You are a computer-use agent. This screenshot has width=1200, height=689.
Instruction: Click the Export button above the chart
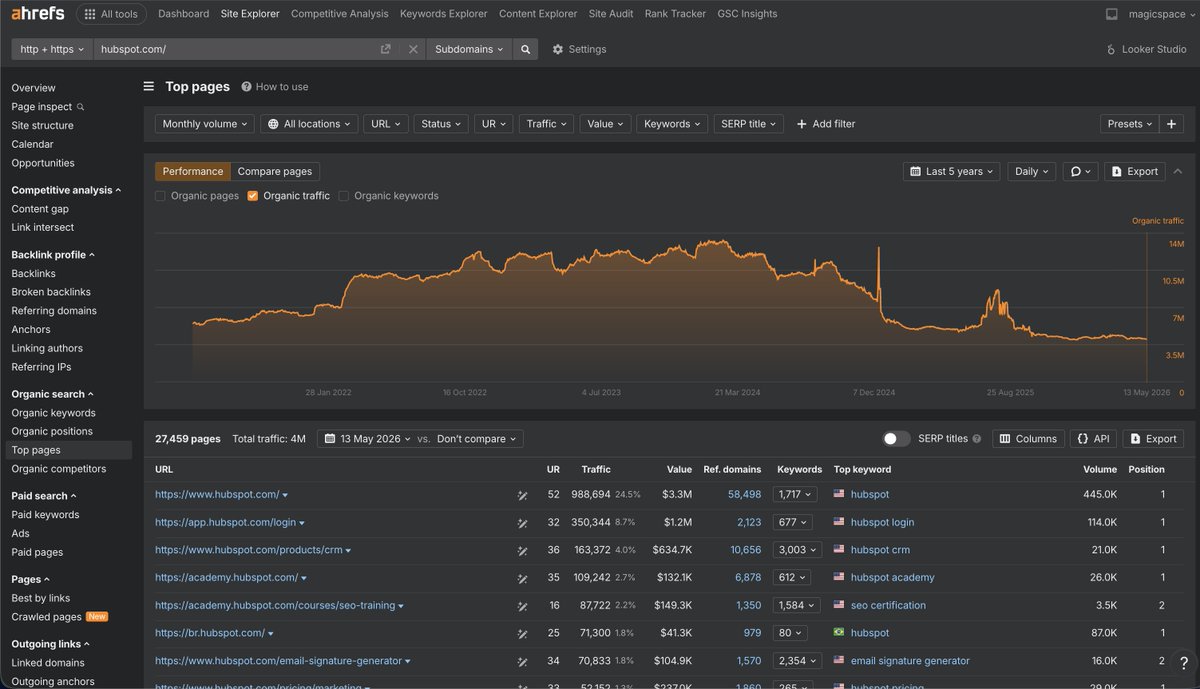(x=1134, y=171)
